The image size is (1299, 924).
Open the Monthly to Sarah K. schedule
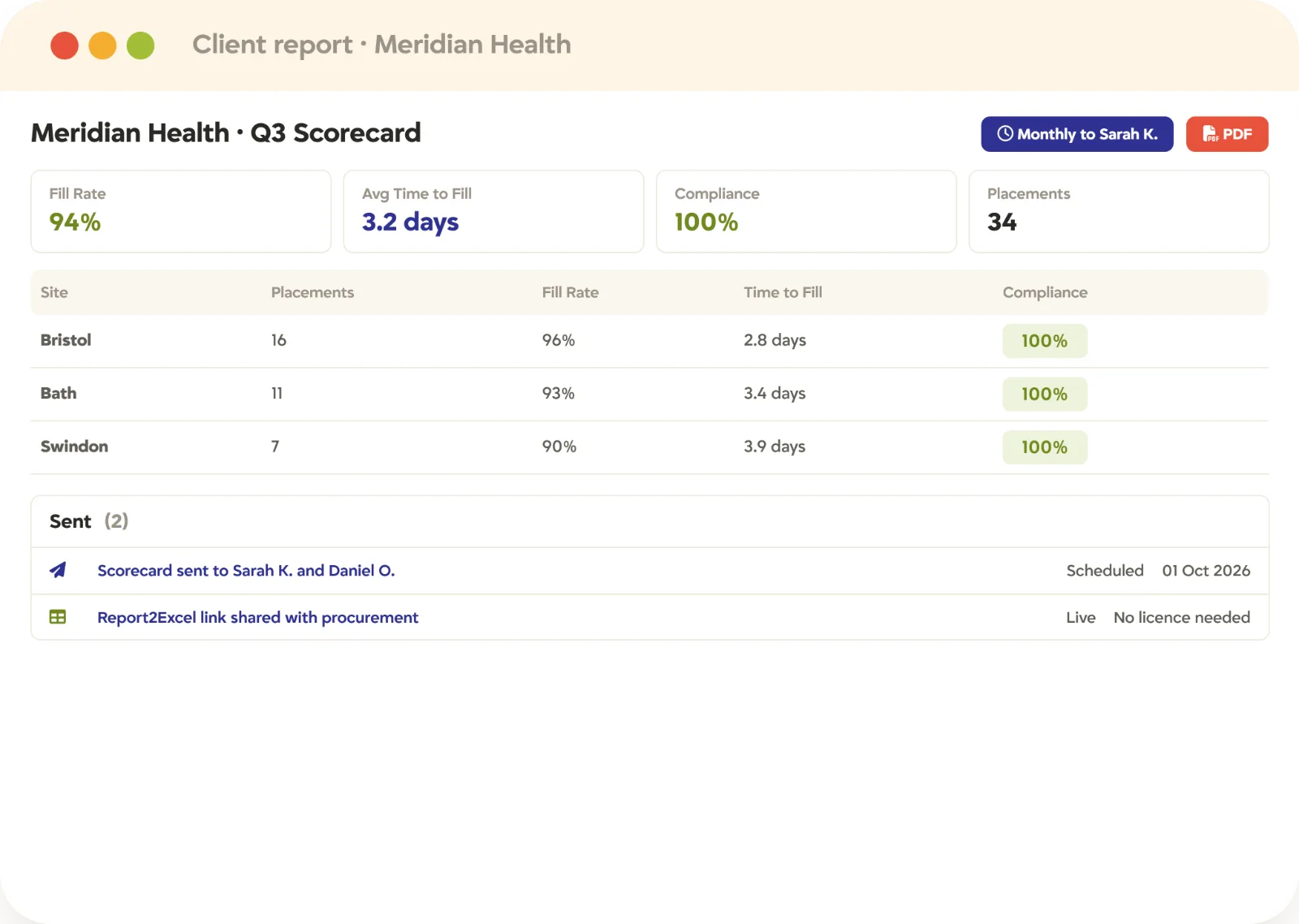[1077, 134]
